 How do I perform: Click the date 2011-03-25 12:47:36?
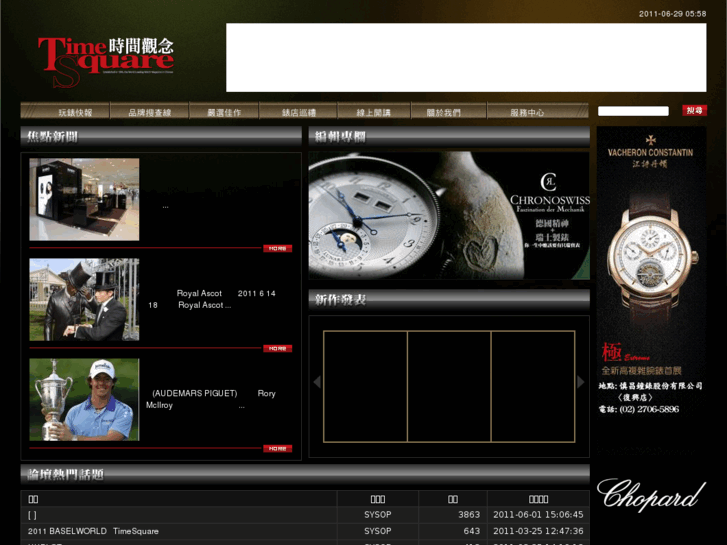(538, 531)
